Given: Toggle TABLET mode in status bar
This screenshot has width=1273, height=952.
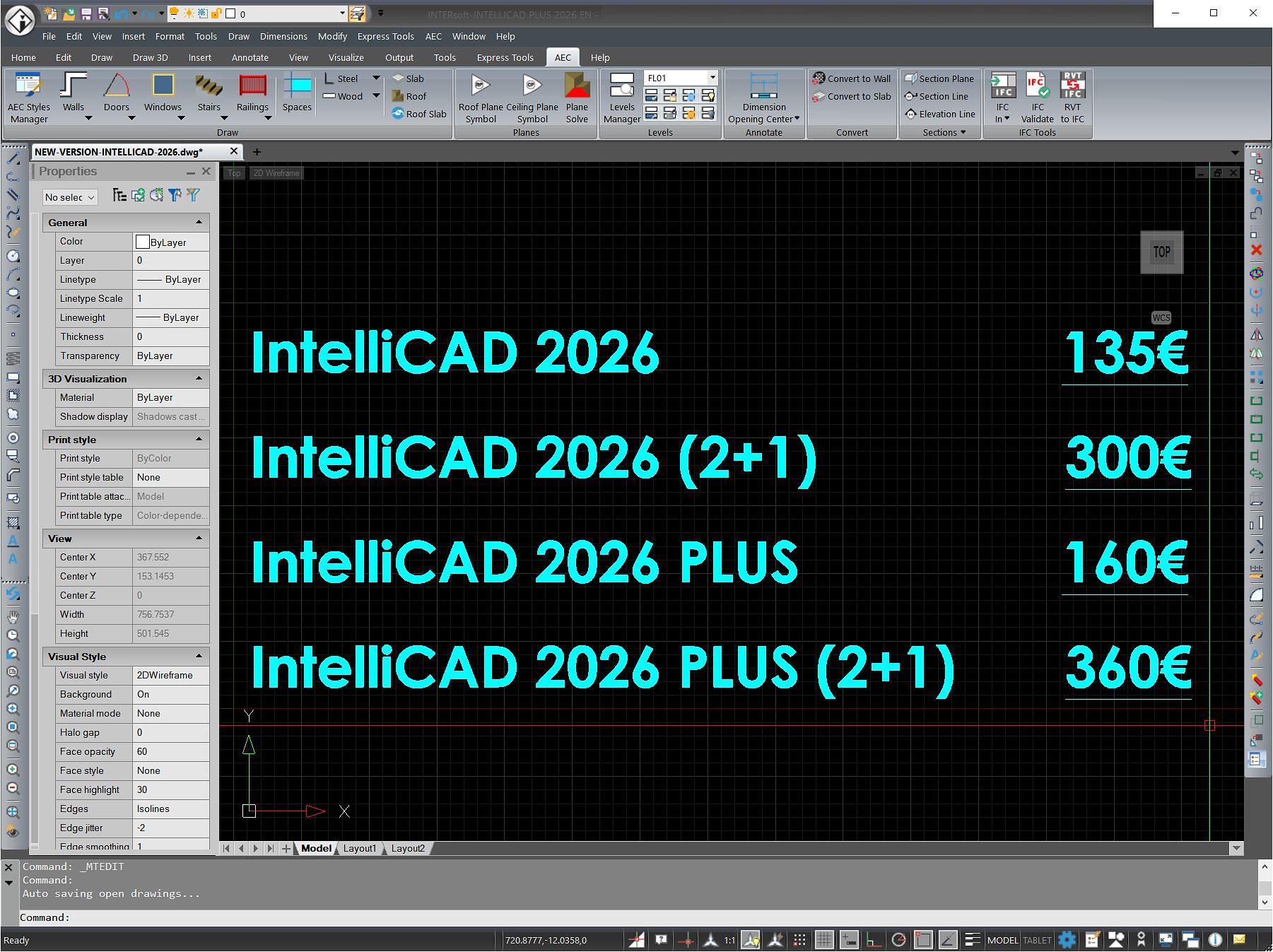Looking at the screenshot, I should pos(1037,940).
